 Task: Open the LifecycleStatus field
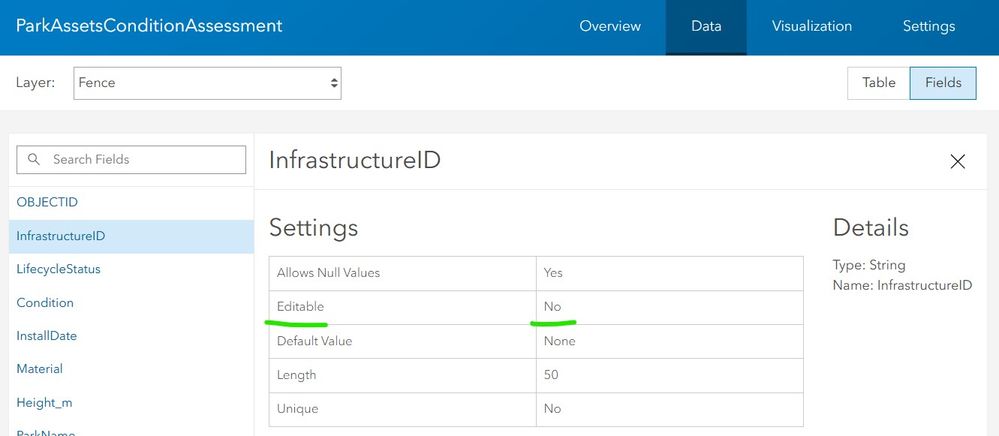point(58,269)
